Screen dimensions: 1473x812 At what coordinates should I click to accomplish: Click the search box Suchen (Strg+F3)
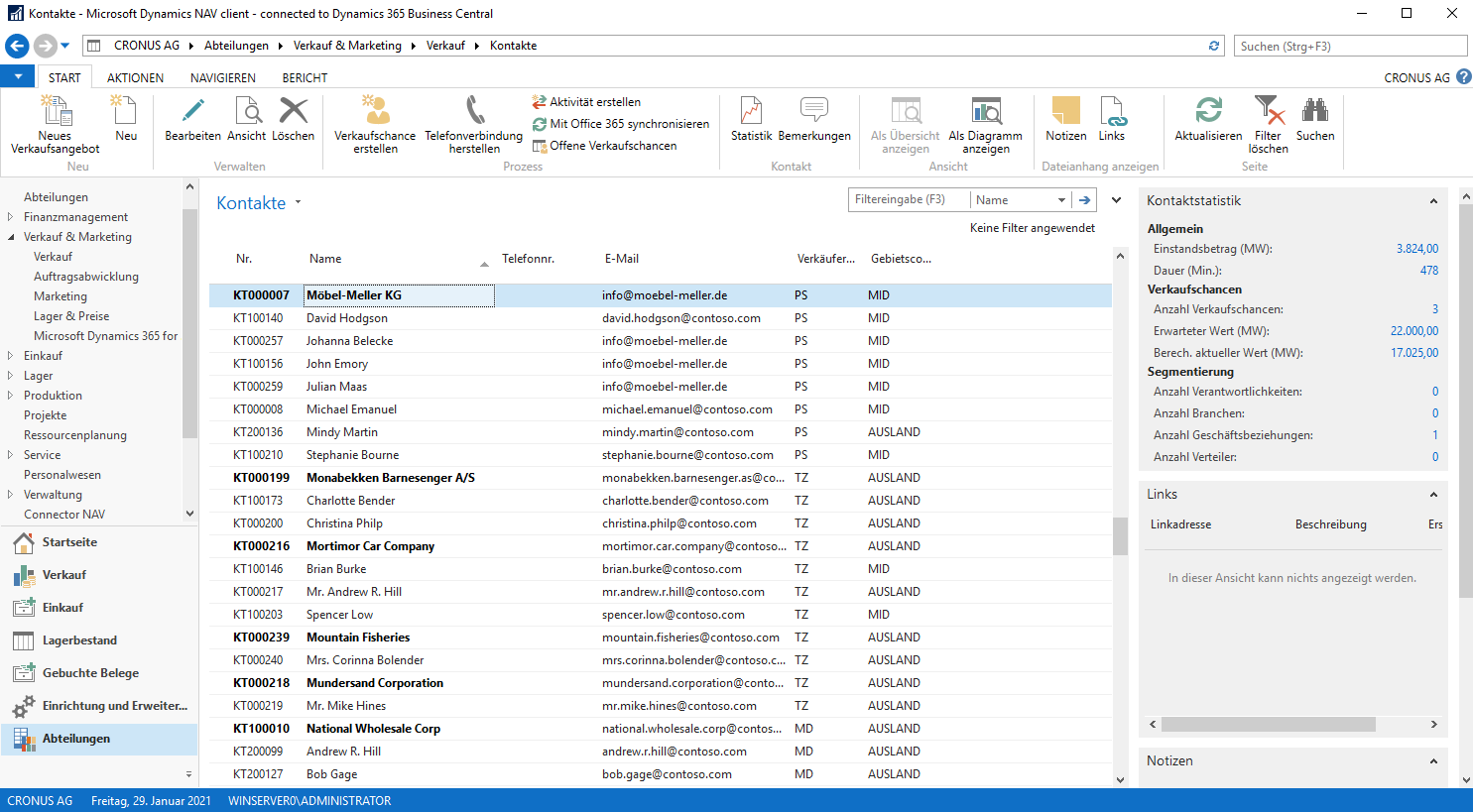coord(1351,46)
